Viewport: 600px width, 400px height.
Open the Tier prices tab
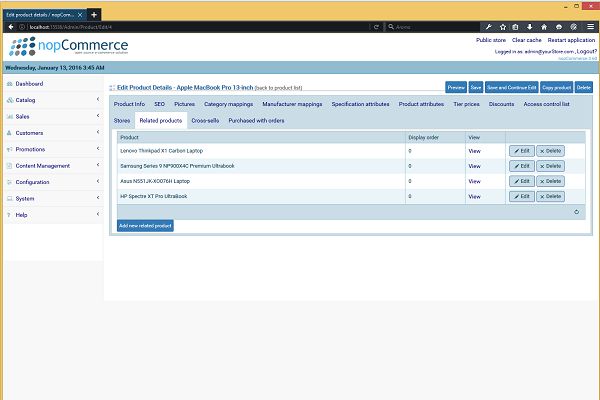[x=466, y=104]
